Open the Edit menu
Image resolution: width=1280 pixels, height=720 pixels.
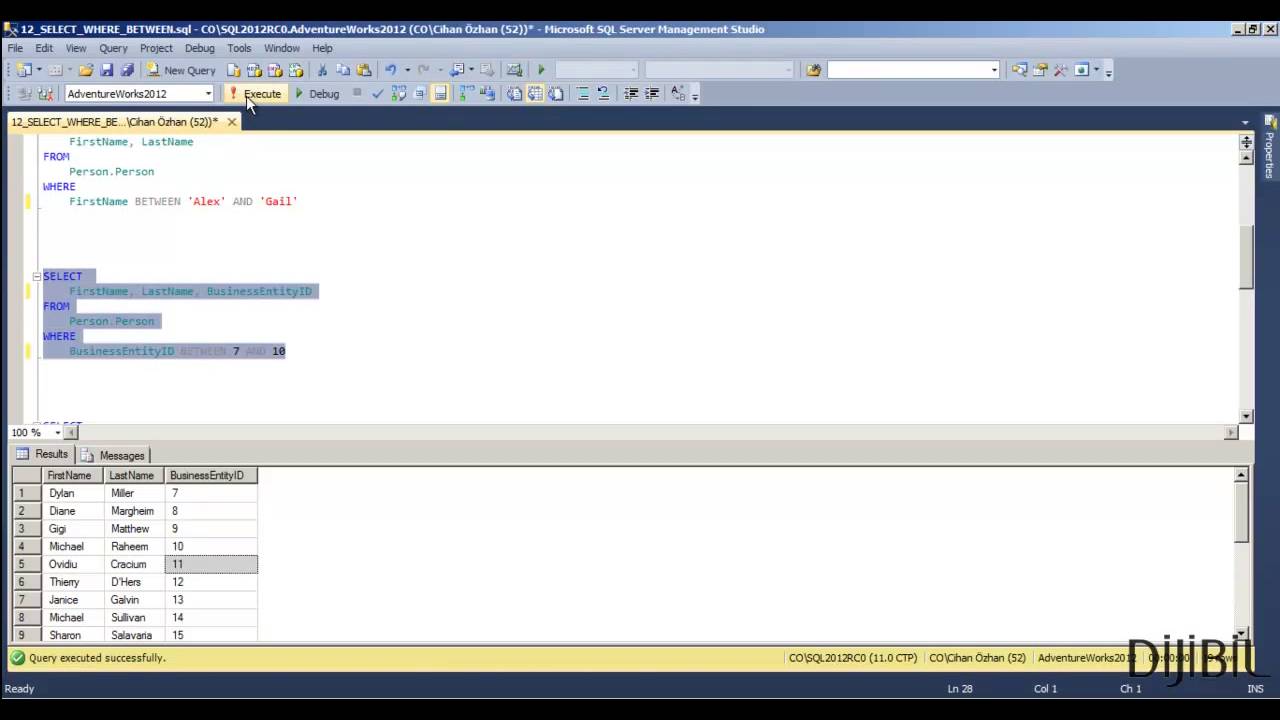pyautogui.click(x=44, y=48)
